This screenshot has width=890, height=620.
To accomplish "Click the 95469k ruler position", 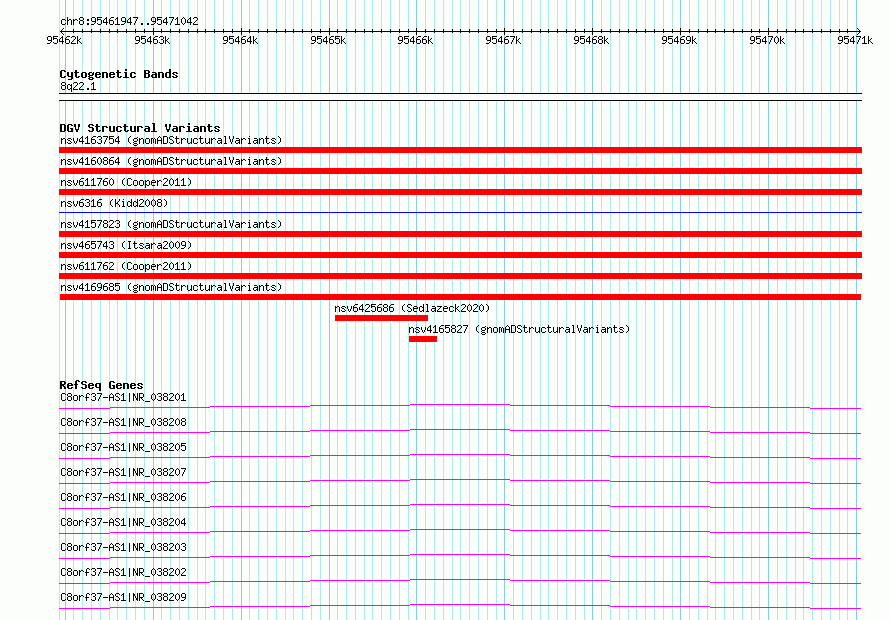I will pos(679,40).
